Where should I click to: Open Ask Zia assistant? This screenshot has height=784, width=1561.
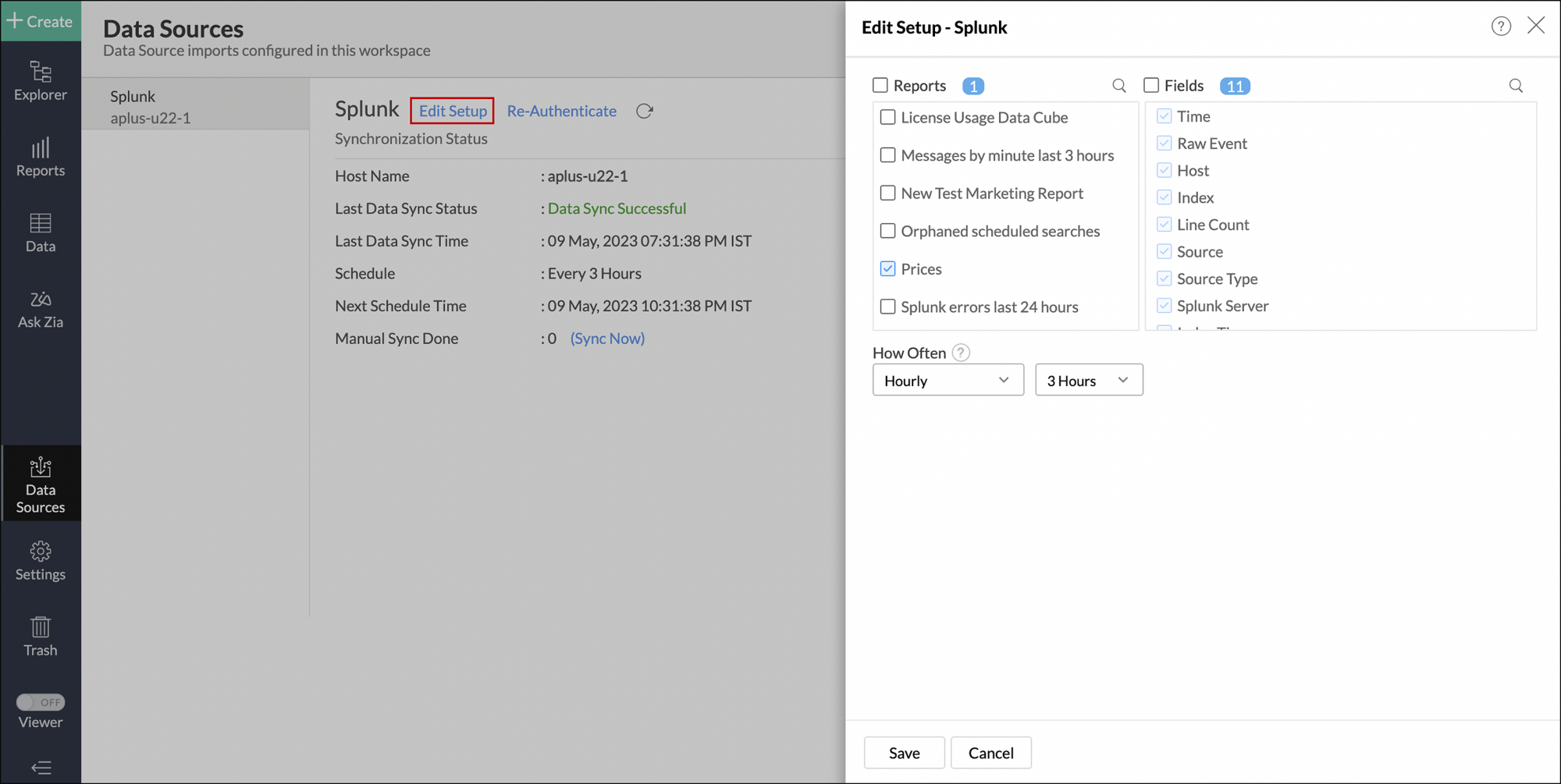(41, 309)
